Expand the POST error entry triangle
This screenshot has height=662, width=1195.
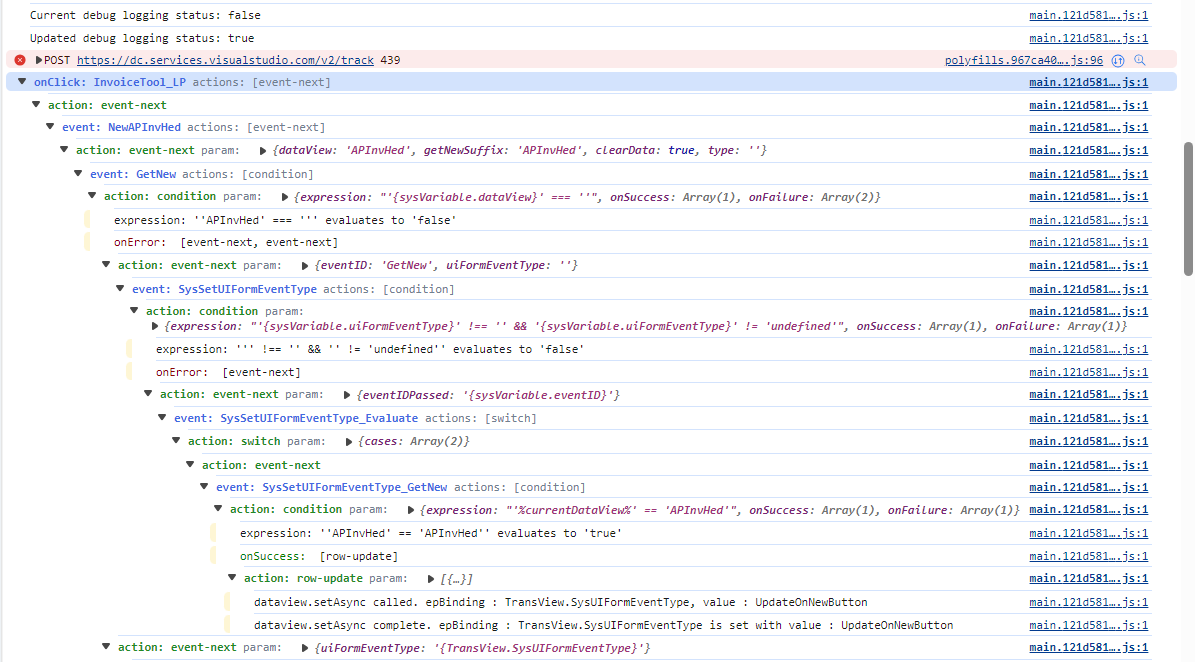pos(39,60)
